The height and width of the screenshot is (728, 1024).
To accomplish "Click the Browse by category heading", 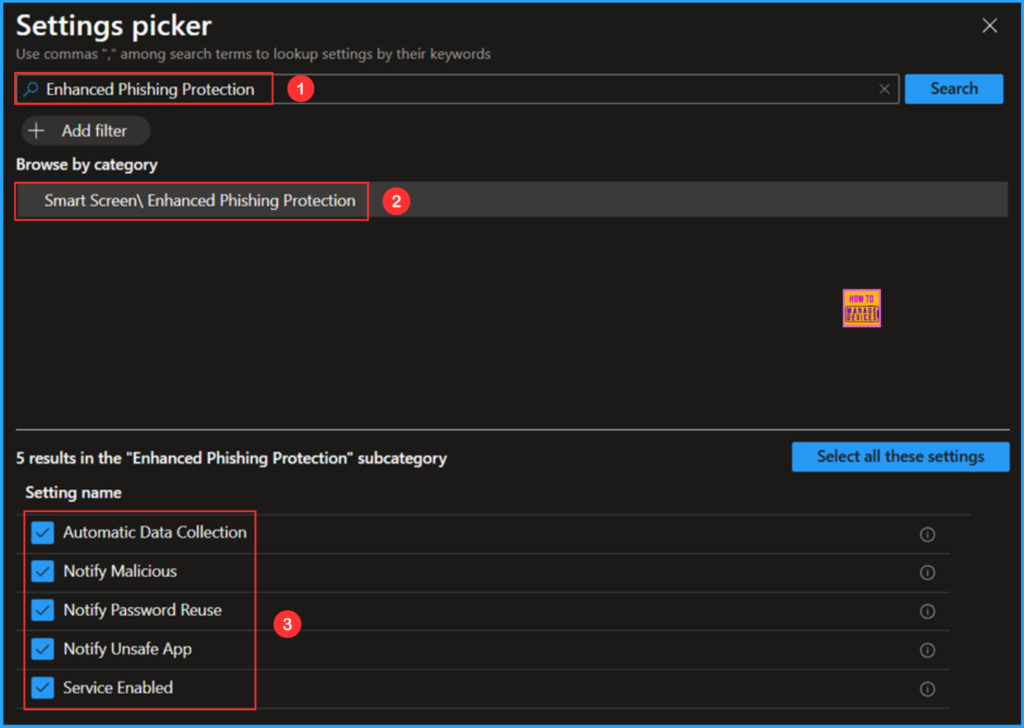I will point(87,165).
